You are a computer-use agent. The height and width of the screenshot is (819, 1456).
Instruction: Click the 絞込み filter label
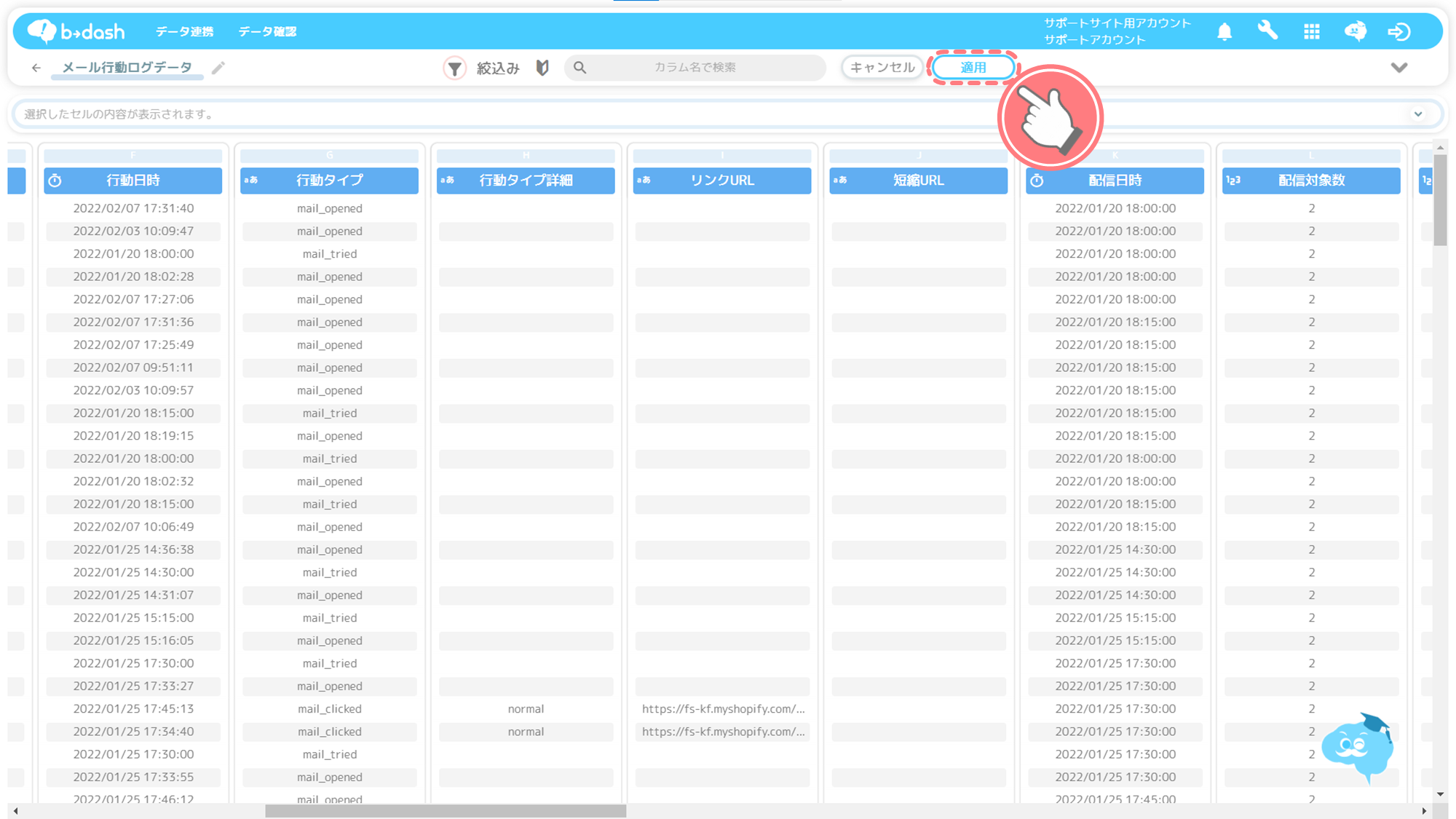click(x=498, y=68)
